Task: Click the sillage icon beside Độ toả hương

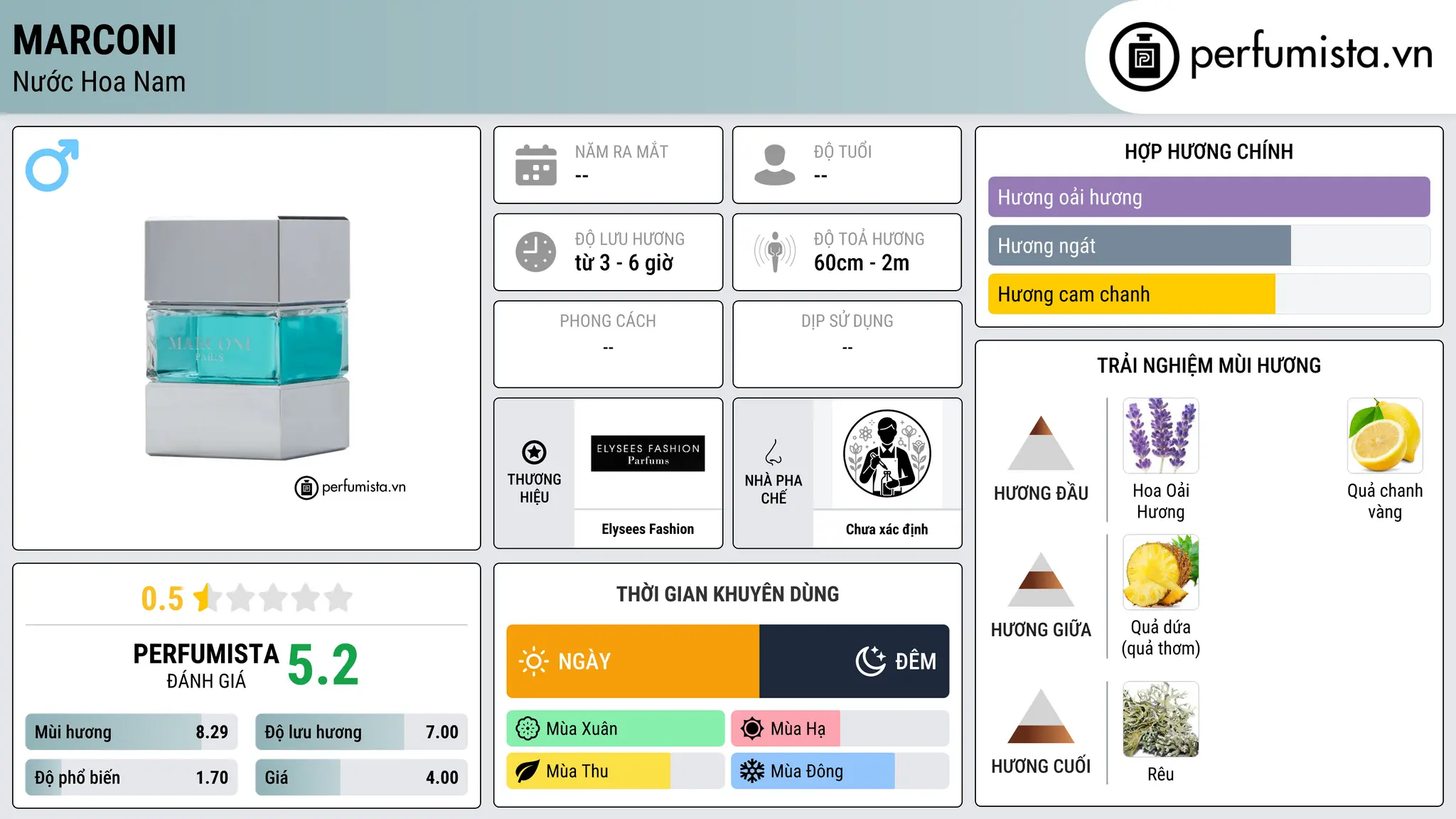Action: 775,252
